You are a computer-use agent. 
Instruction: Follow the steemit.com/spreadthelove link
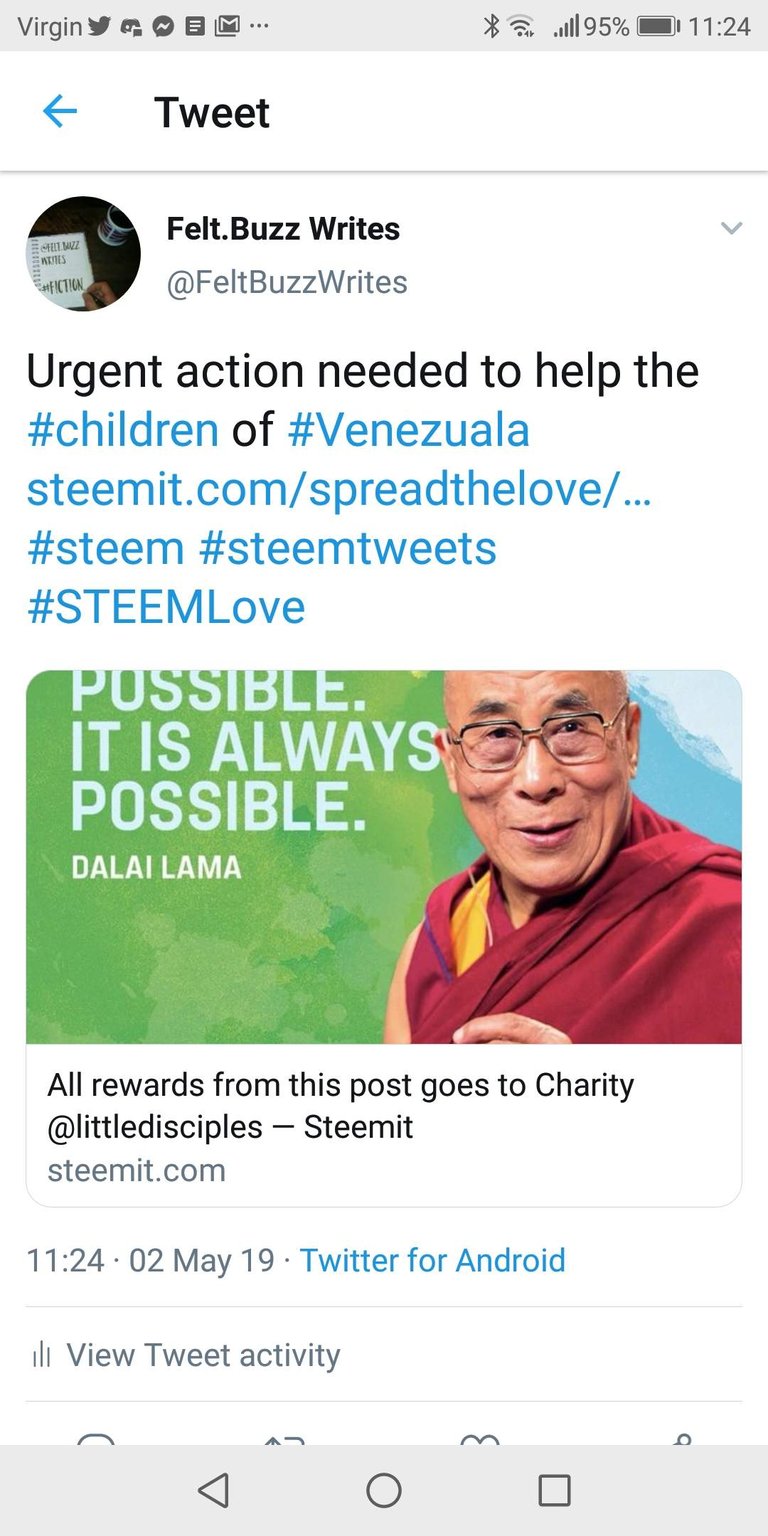339,489
